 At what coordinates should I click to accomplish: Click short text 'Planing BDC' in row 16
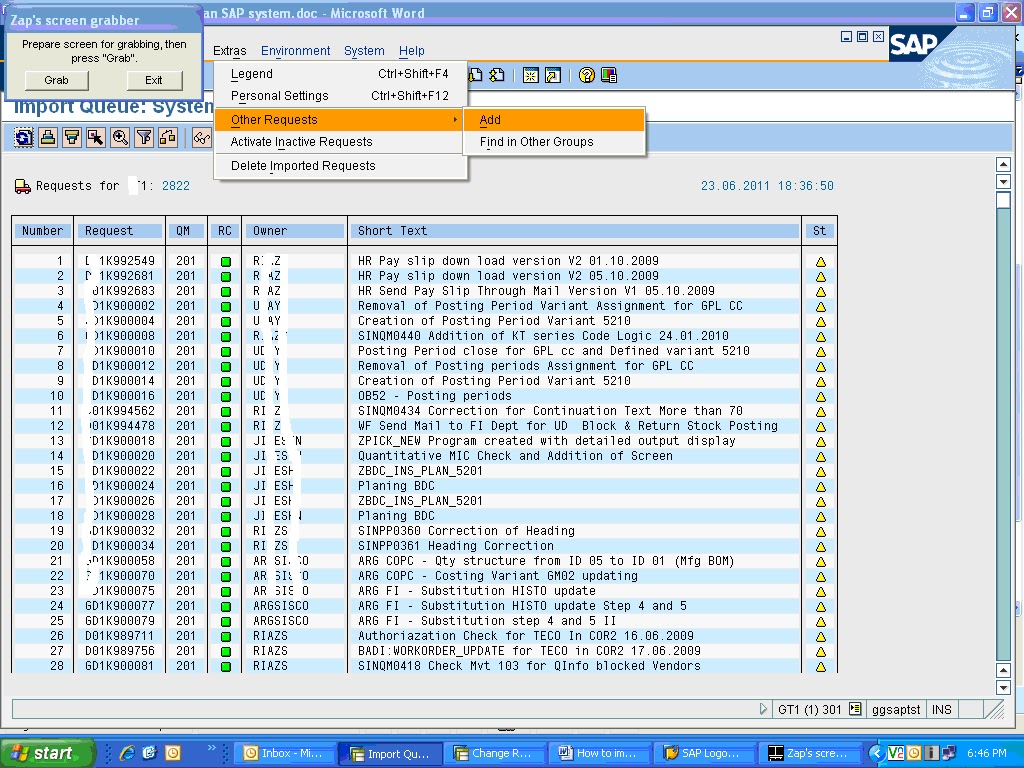point(396,487)
